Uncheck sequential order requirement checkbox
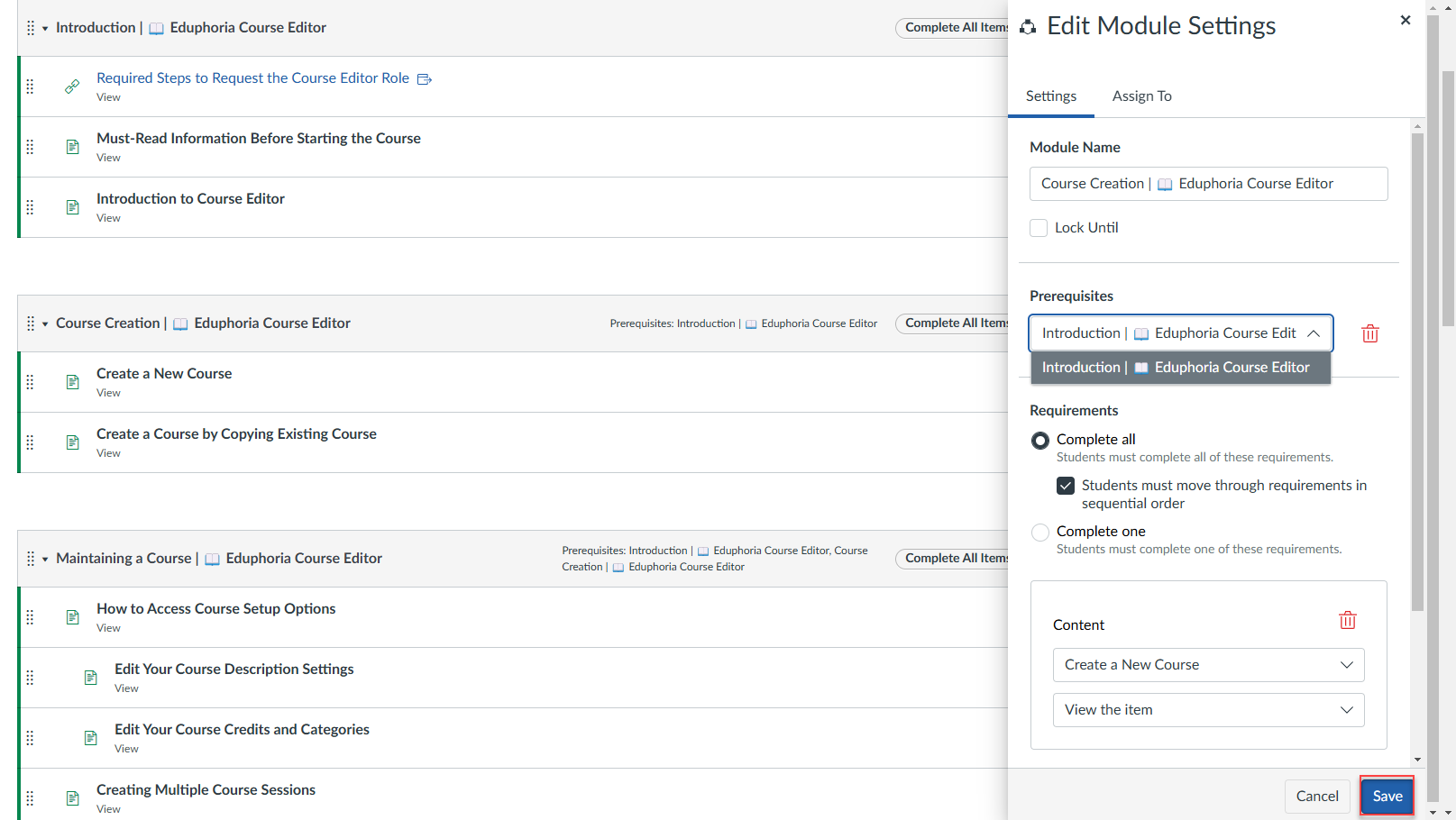Viewport: 1456px width, 820px height. [x=1066, y=486]
